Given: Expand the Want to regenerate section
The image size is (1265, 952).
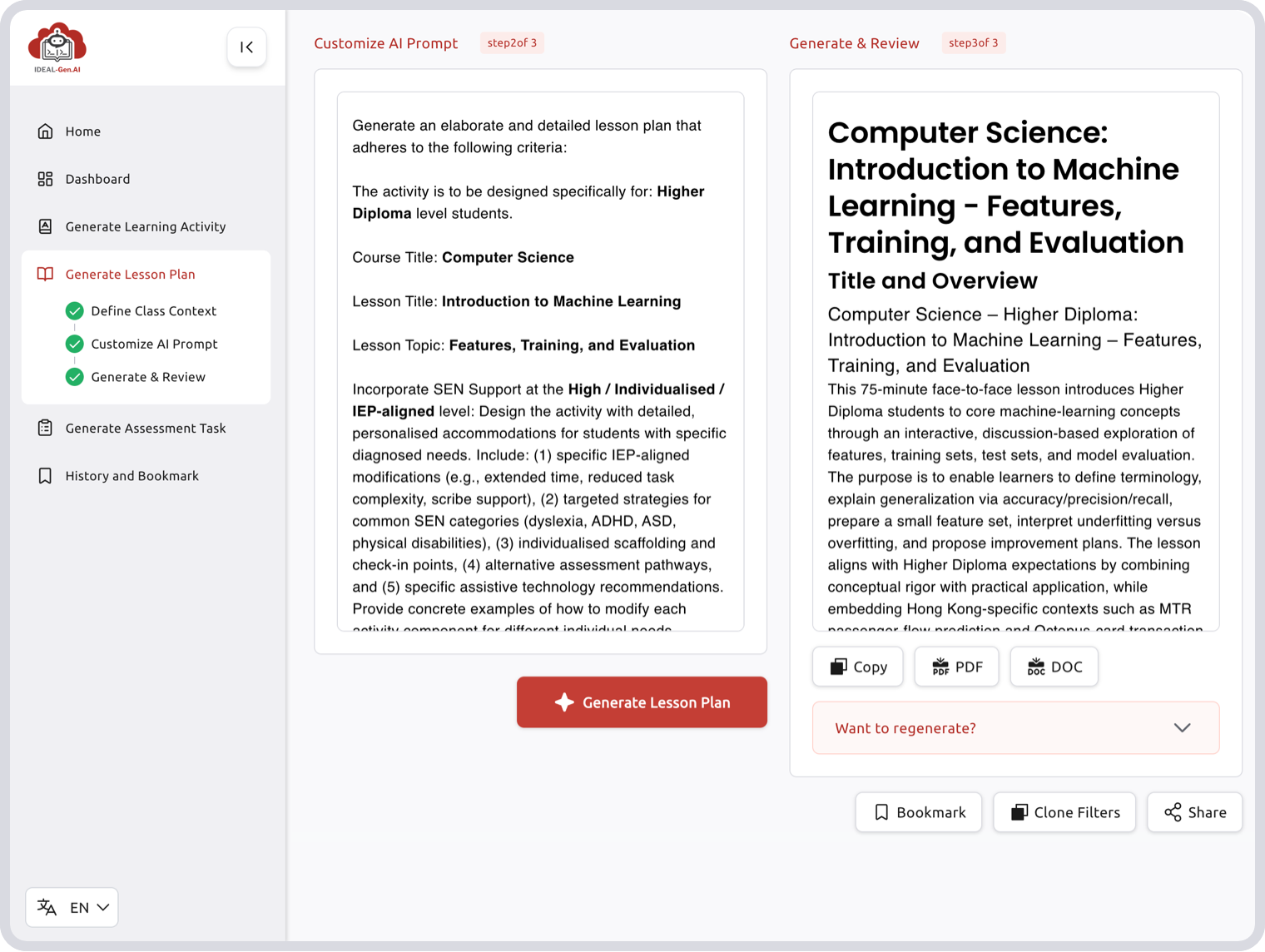Looking at the screenshot, I should coord(1015,728).
